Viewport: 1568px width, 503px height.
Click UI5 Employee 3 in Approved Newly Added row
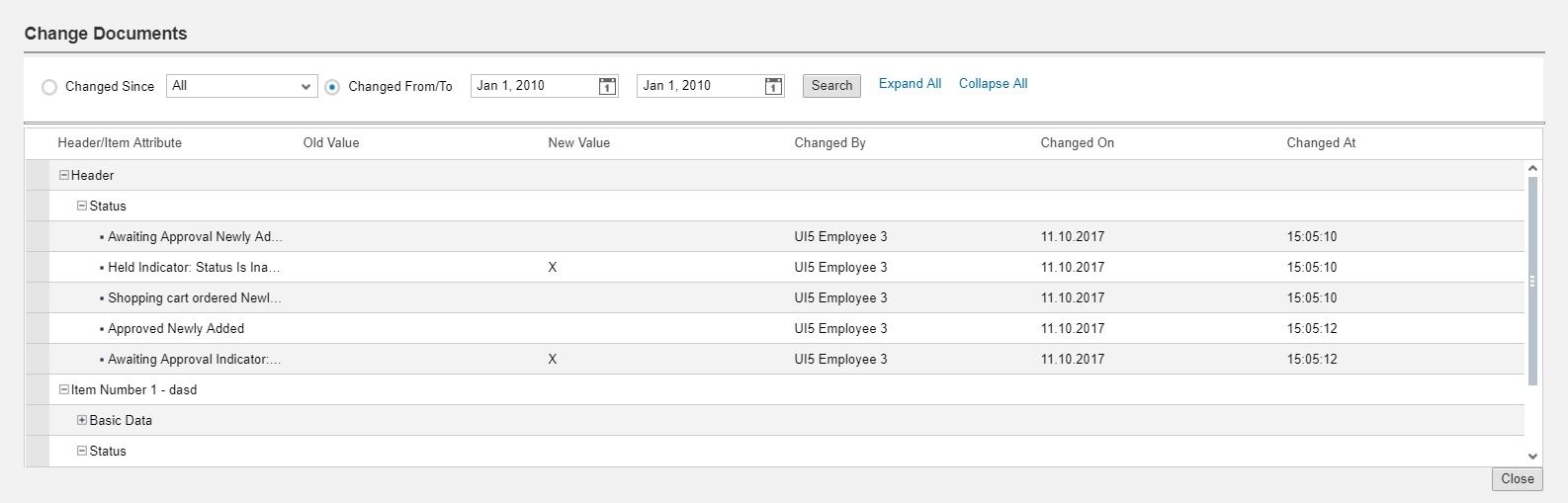(x=840, y=328)
